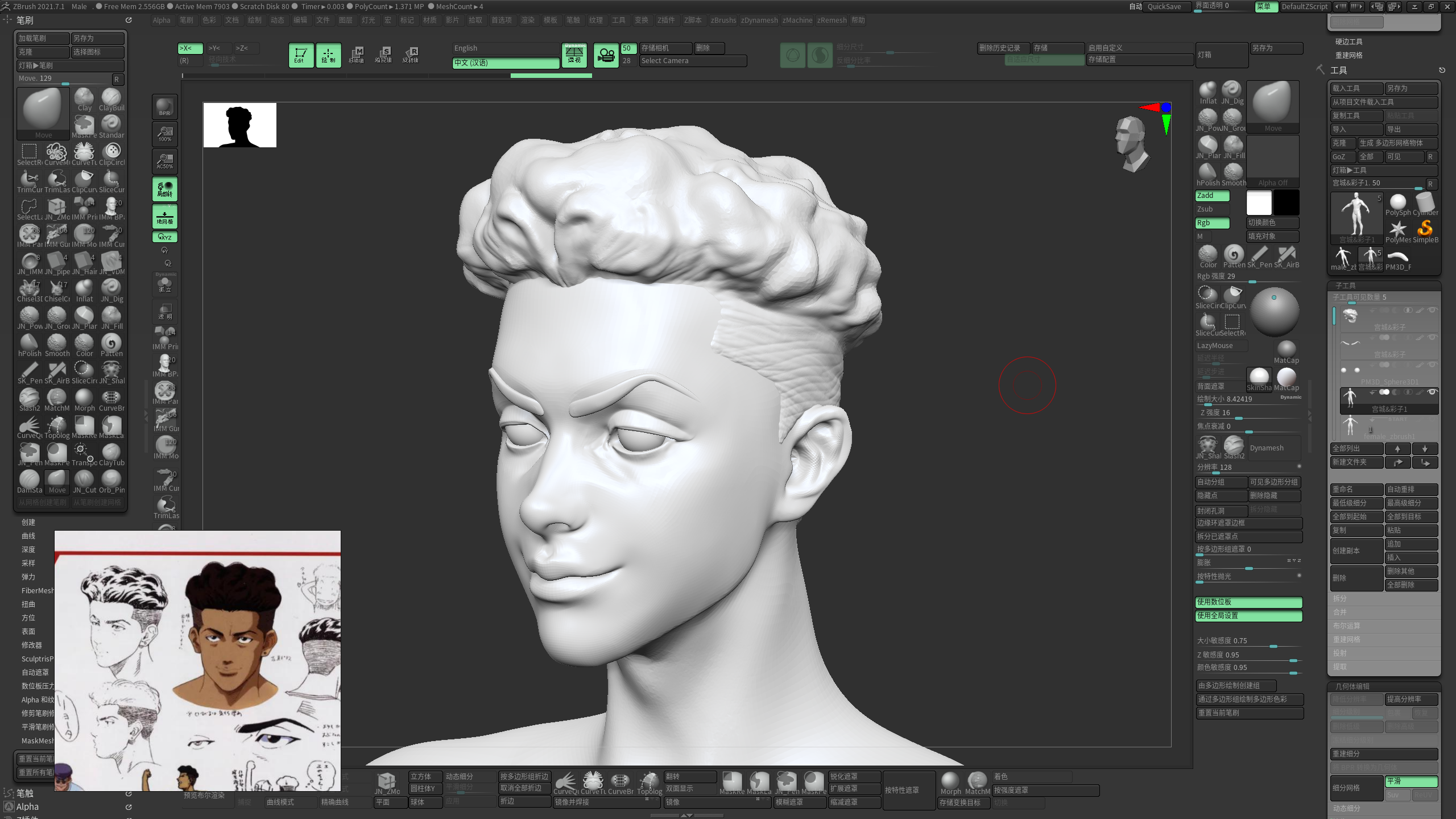This screenshot has height=819, width=1456.
Task: Click the BPR render icon
Action: (x=165, y=106)
